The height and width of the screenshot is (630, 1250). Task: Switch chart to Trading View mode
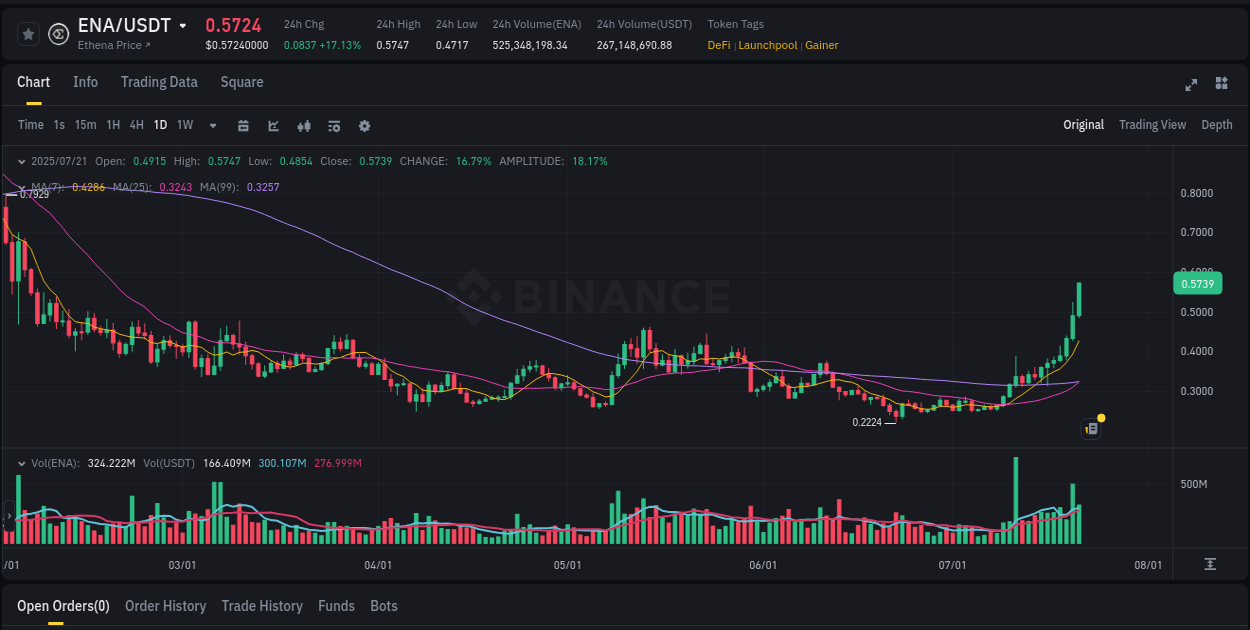[1152, 125]
